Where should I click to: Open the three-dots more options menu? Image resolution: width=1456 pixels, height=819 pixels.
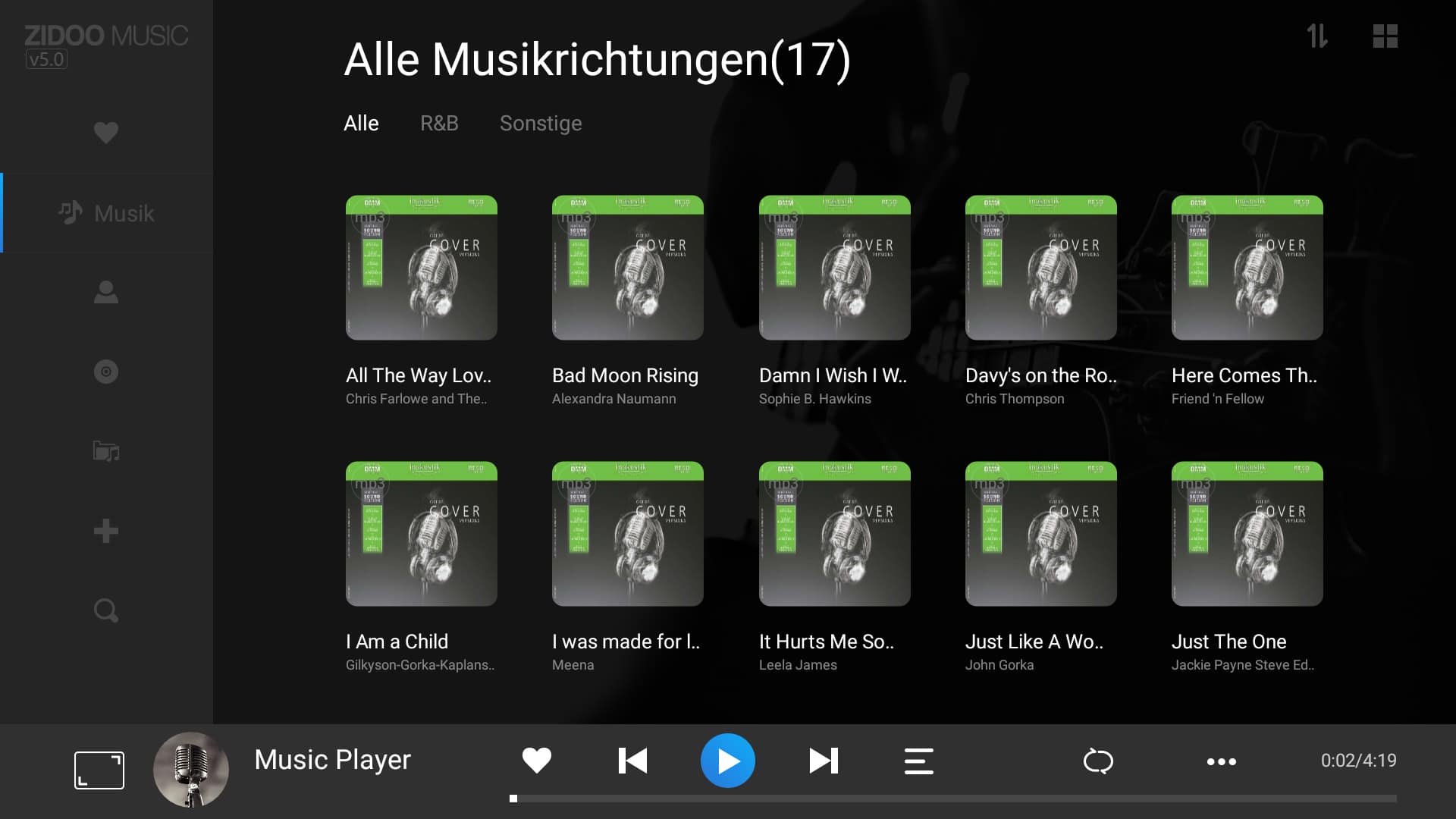1222,761
